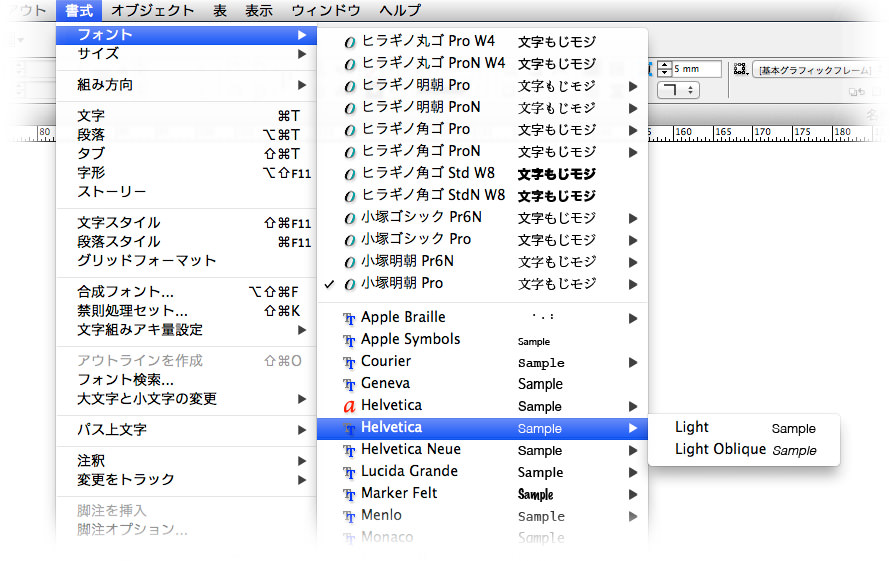
Task: Click object style icon left of 基本グラフィックフレーム
Action: pyautogui.click(x=741, y=69)
